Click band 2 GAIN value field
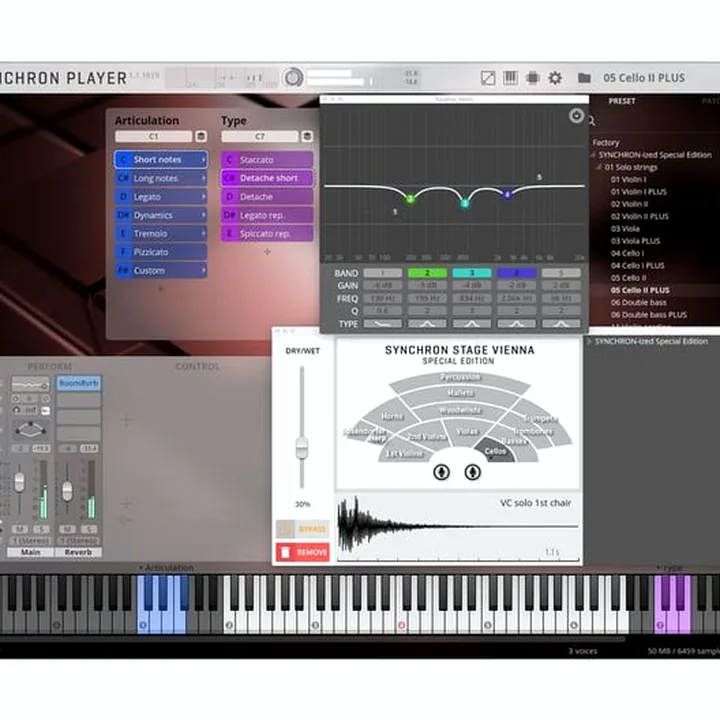This screenshot has width=720, height=720. click(x=427, y=286)
